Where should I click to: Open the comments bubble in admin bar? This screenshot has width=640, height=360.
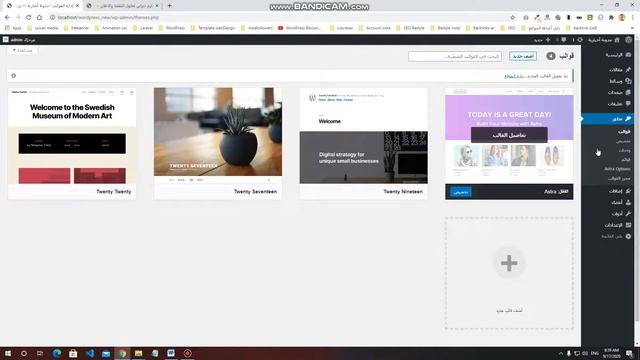point(564,40)
